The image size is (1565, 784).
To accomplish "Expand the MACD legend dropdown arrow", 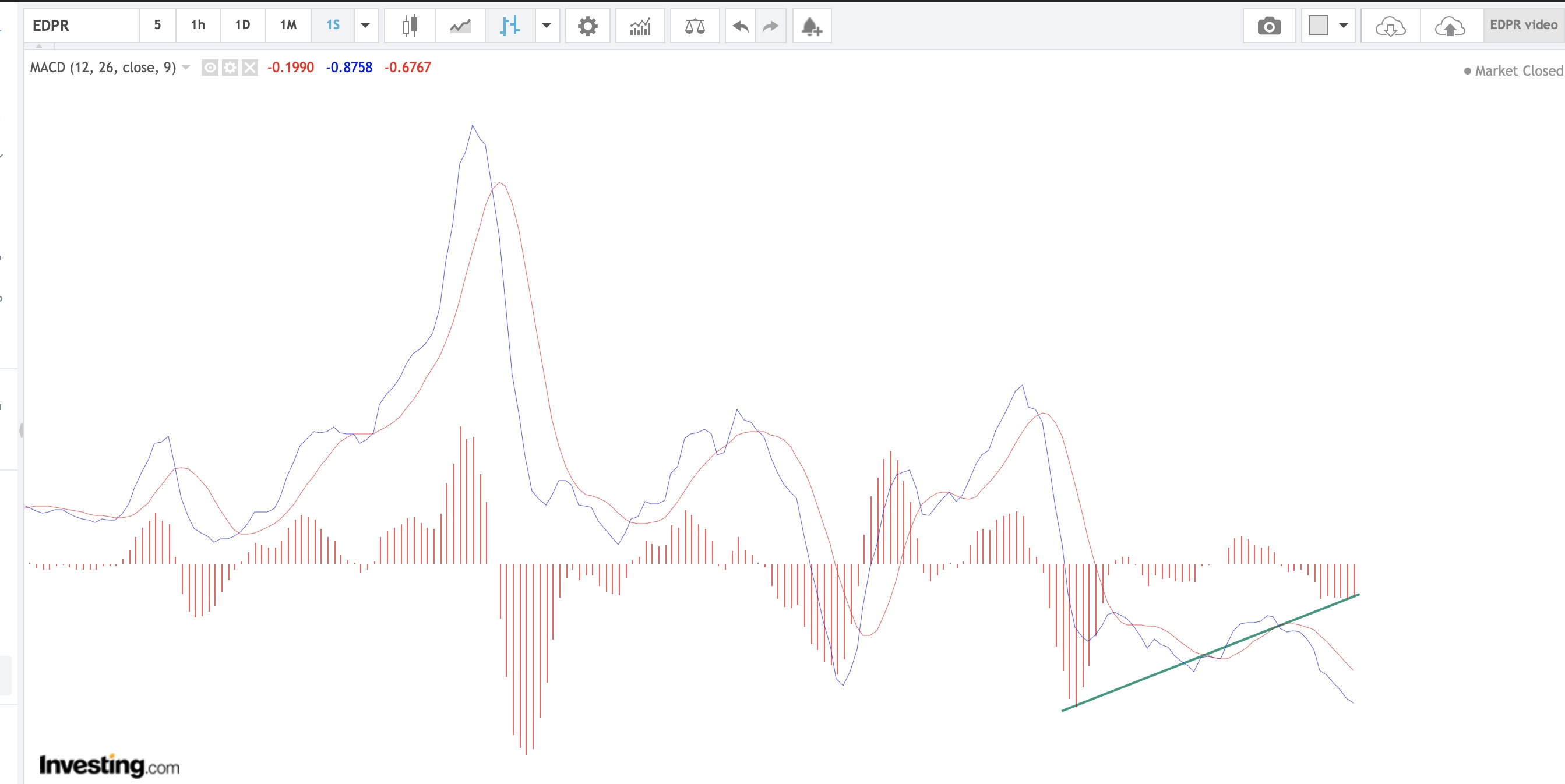I will click(186, 68).
